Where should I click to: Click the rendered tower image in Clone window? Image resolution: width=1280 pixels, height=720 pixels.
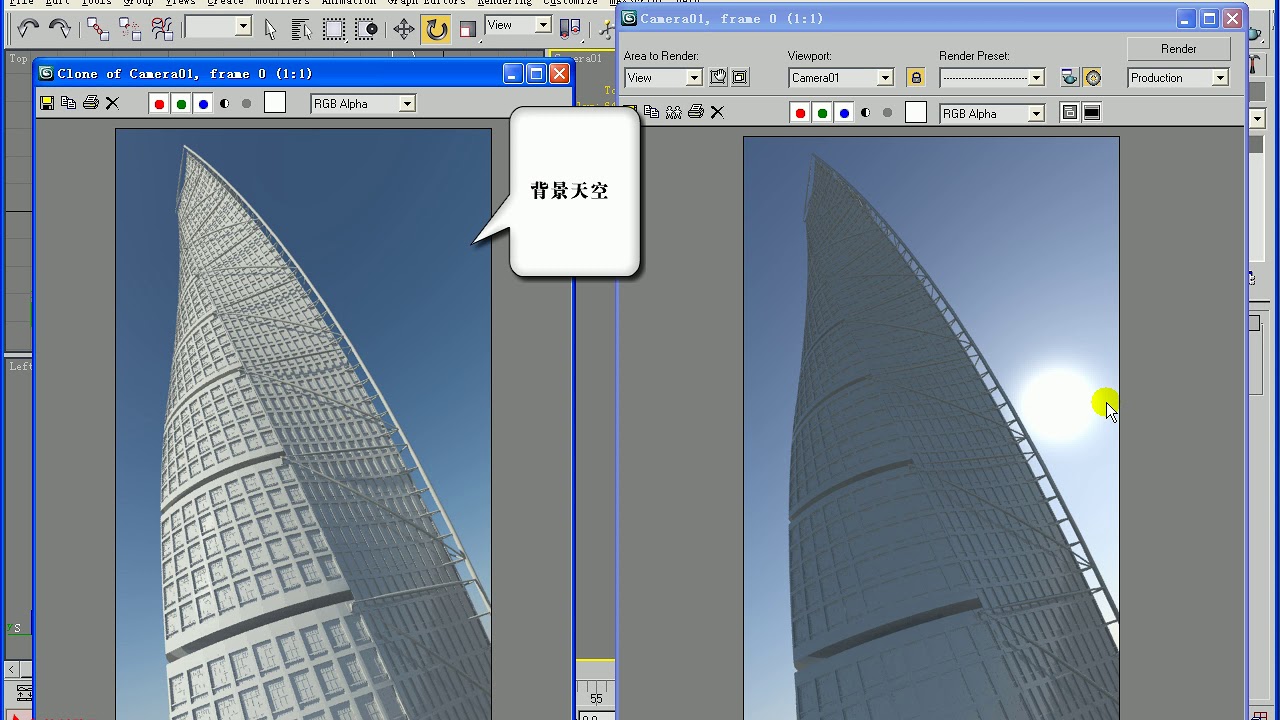[x=303, y=424]
